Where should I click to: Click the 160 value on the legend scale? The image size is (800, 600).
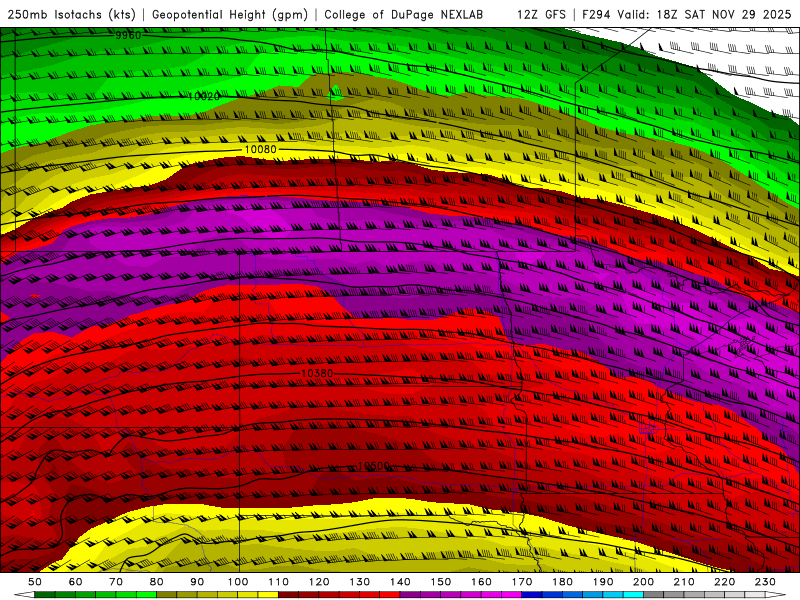[x=481, y=582]
